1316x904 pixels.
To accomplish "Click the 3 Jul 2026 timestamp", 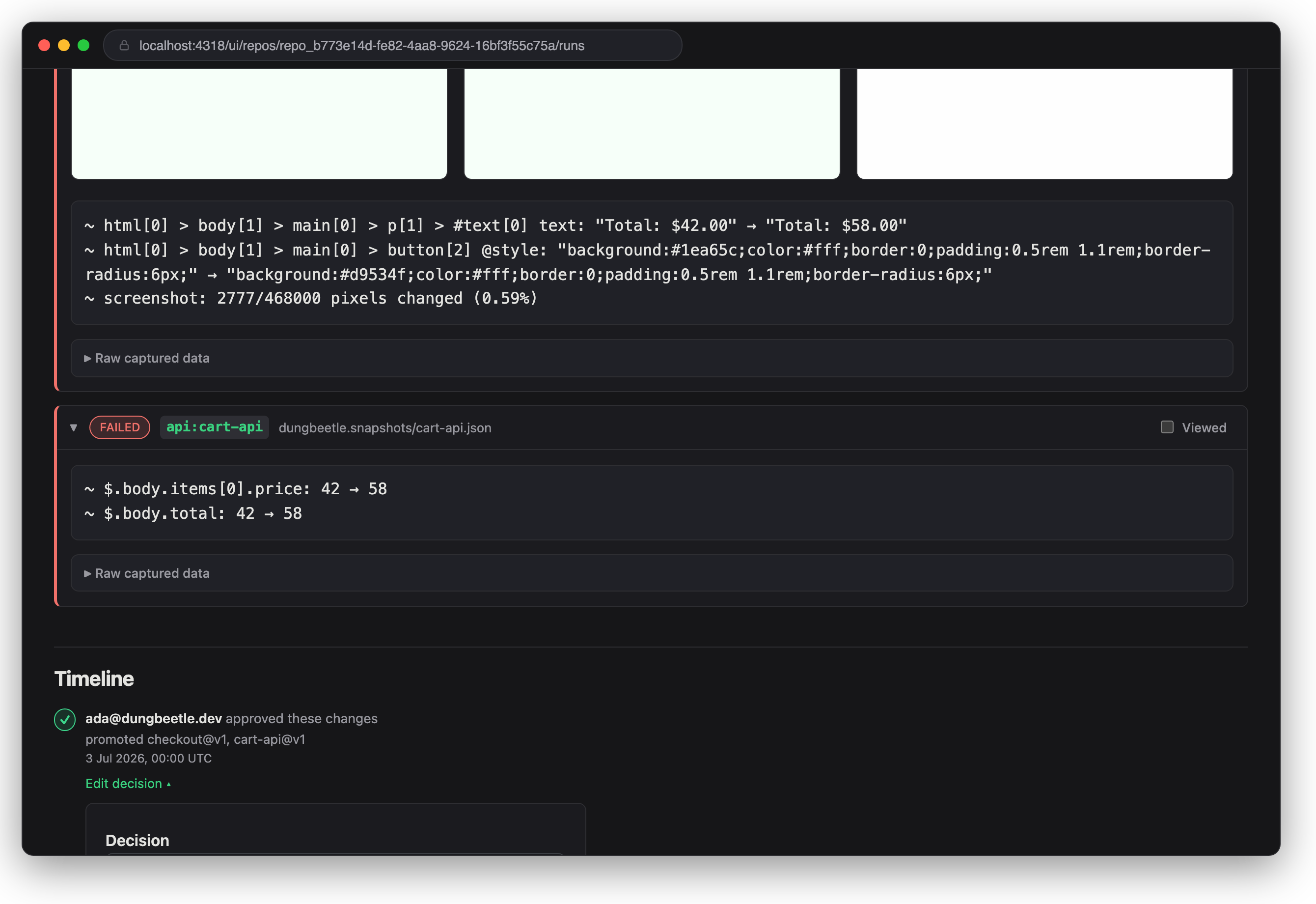I will click(x=148, y=759).
